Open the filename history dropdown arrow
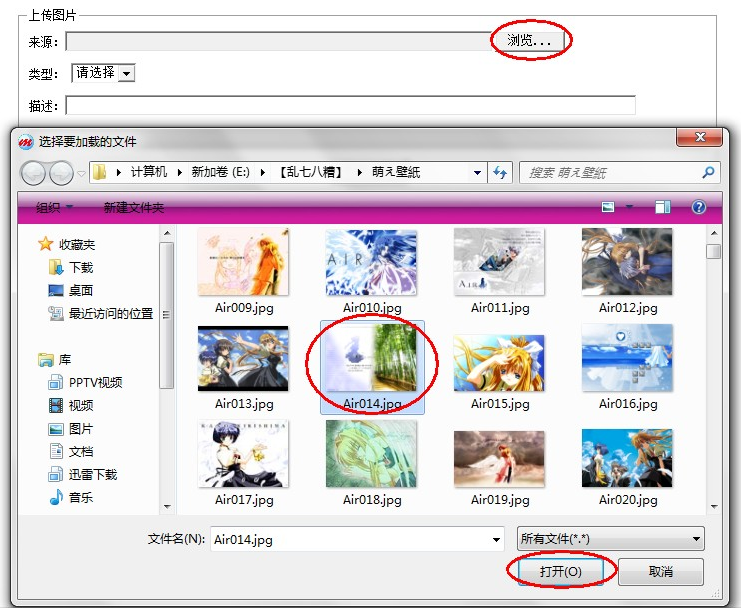This screenshot has width=741, height=608. [x=496, y=539]
